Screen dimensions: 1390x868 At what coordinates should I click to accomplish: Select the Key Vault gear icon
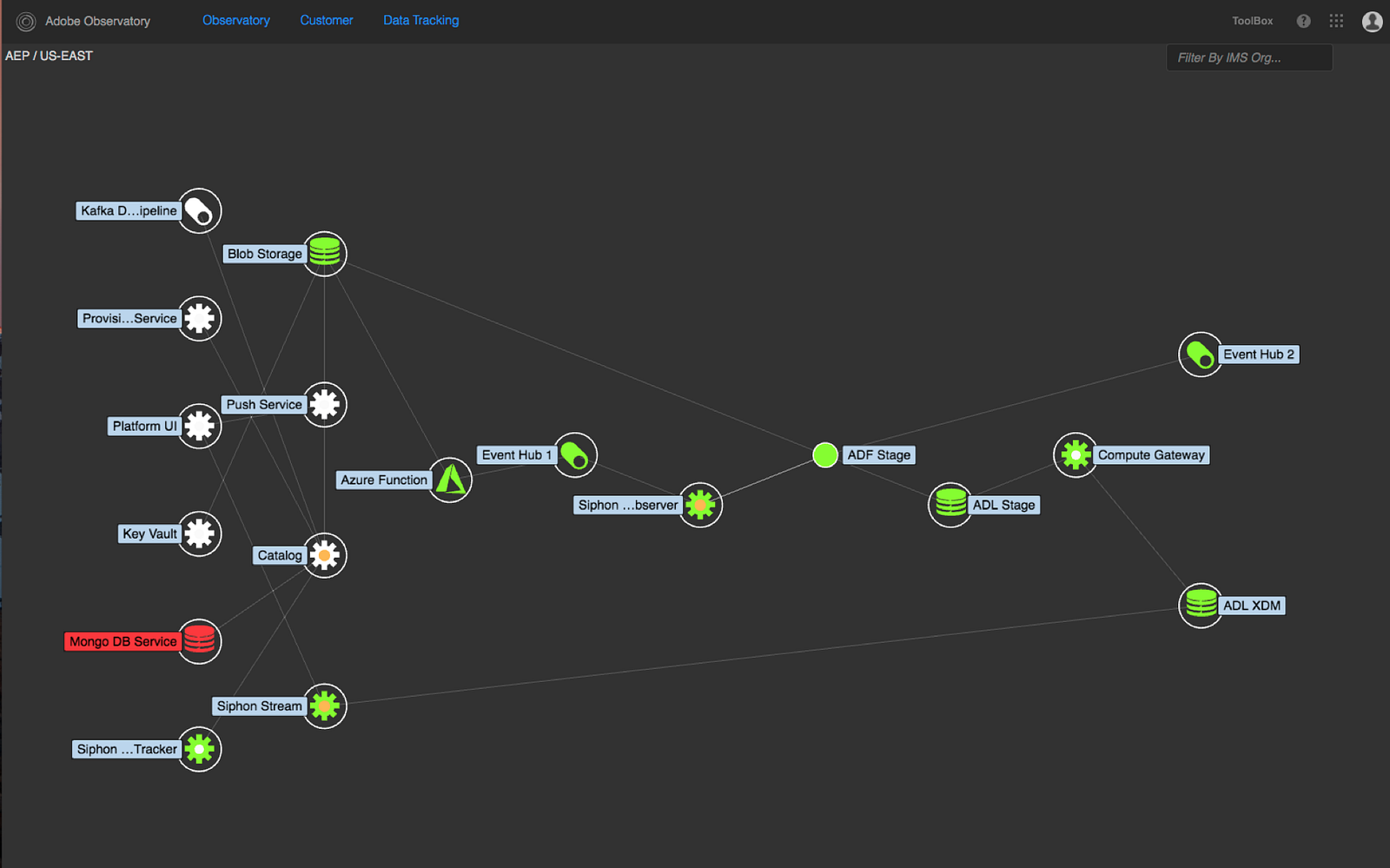tap(200, 533)
